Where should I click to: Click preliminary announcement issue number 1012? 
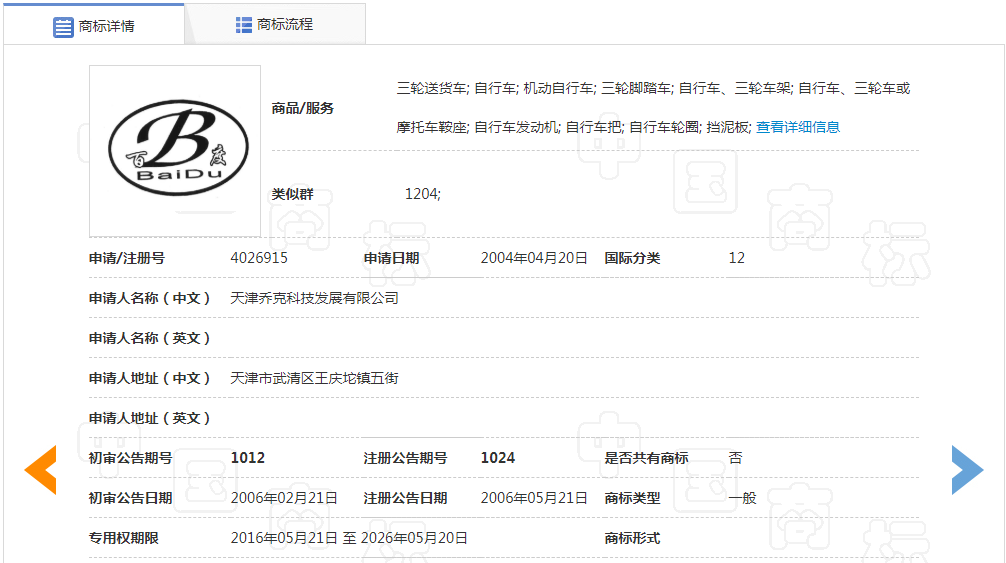pos(247,458)
